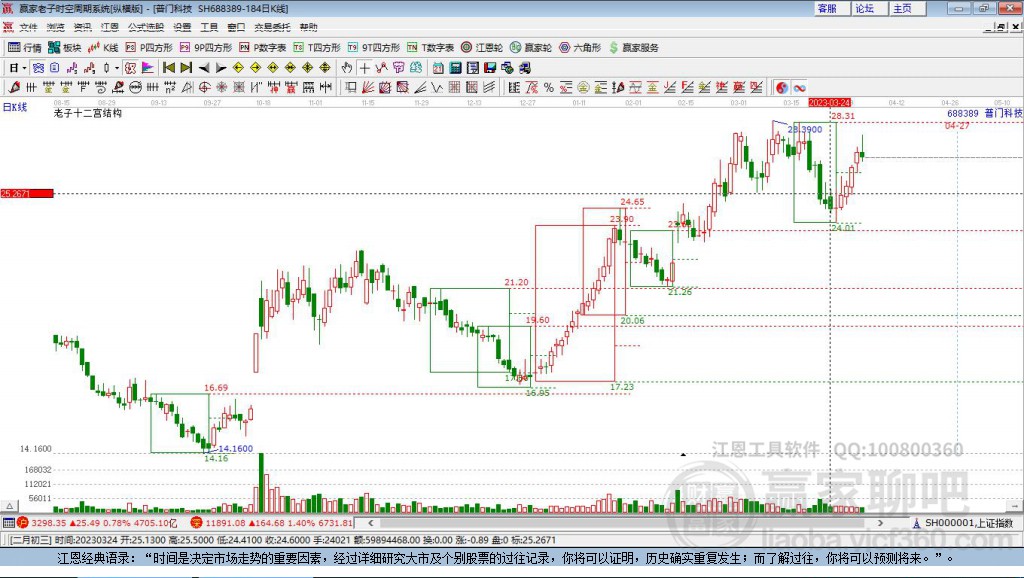The image size is (1024, 578).
Task: Click the horizontal scrollbar left arrow
Action: (370, 522)
